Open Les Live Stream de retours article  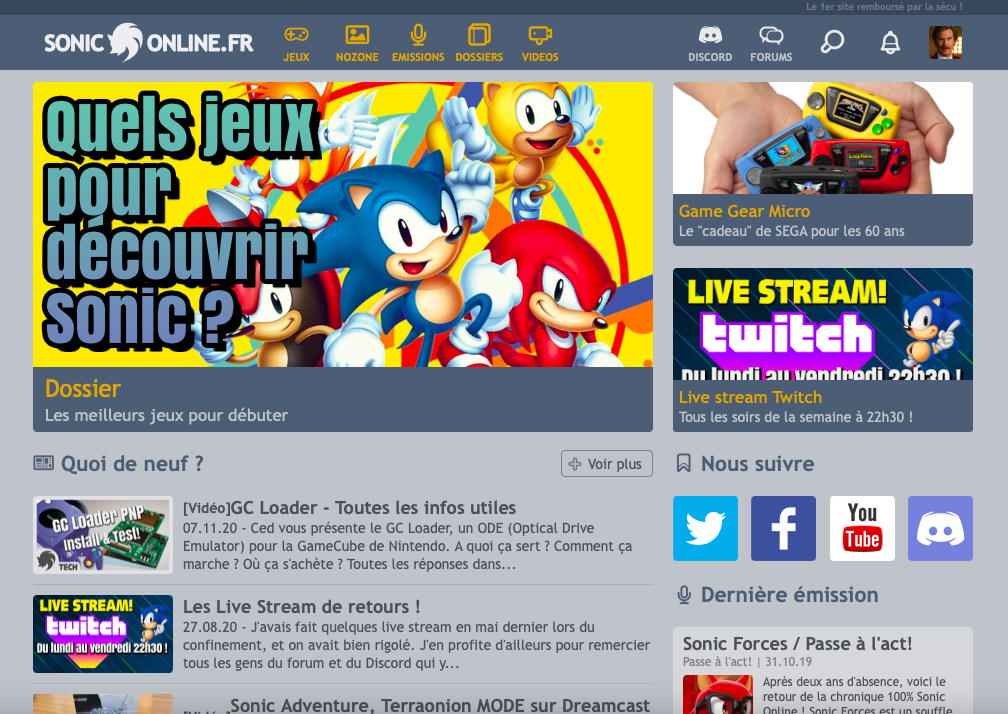click(302, 607)
